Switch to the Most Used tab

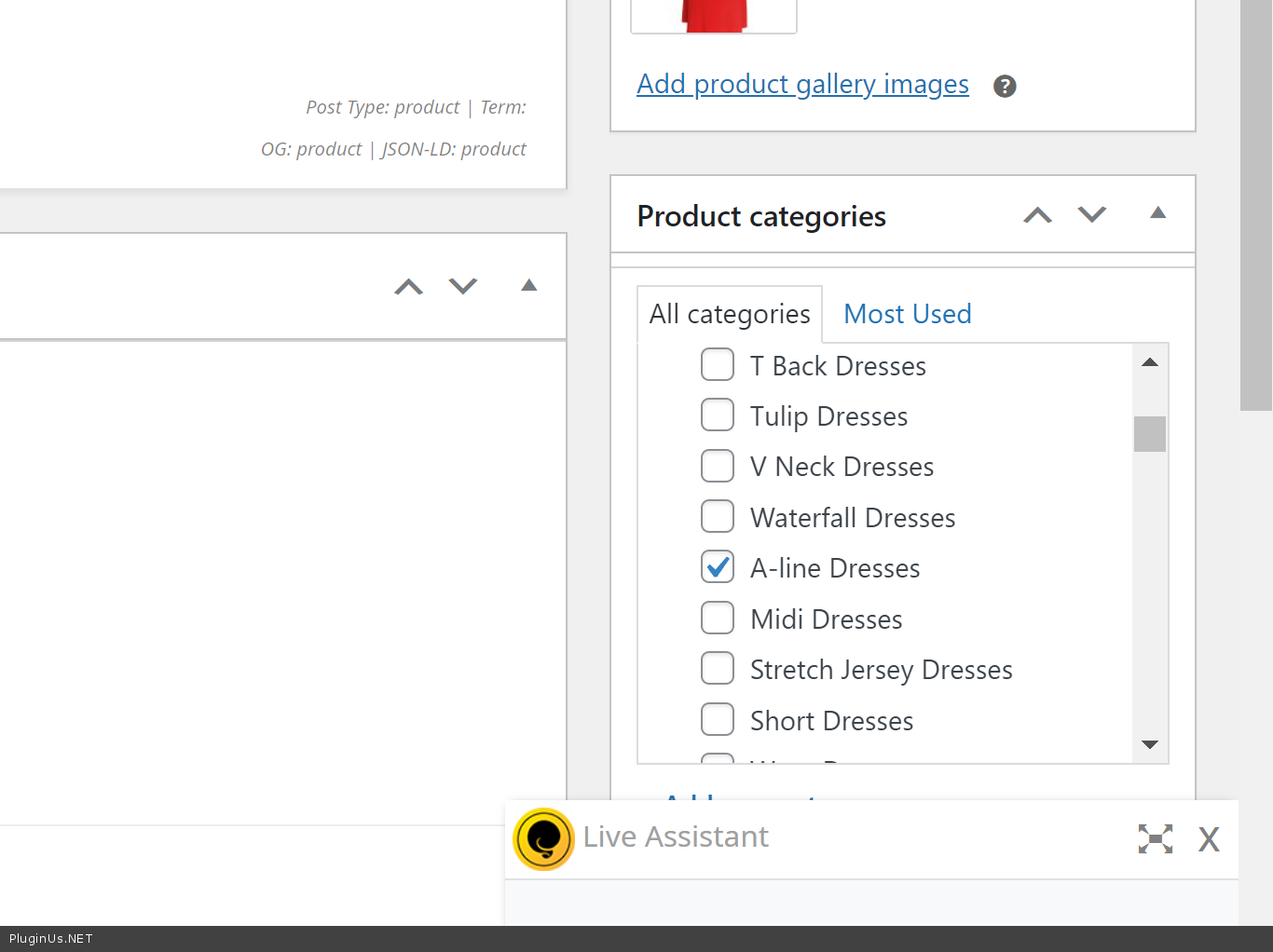tap(907, 314)
